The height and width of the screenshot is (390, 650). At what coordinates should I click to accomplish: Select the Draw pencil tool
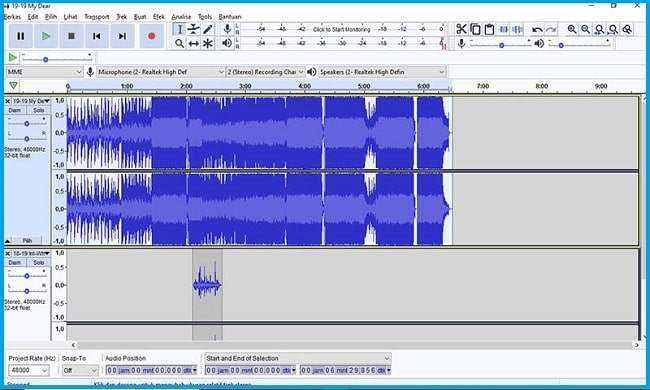coord(208,29)
